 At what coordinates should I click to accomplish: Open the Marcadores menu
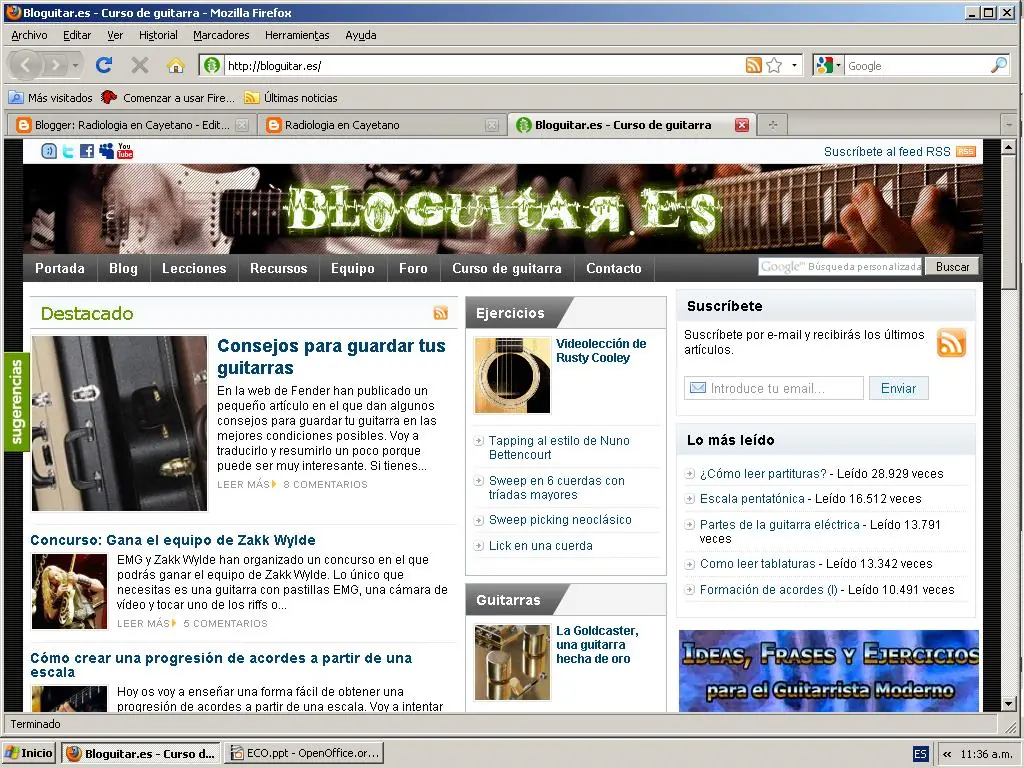pos(221,35)
